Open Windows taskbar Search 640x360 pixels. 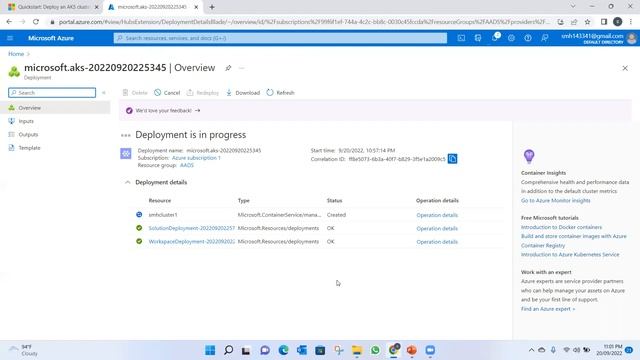(x=229, y=350)
